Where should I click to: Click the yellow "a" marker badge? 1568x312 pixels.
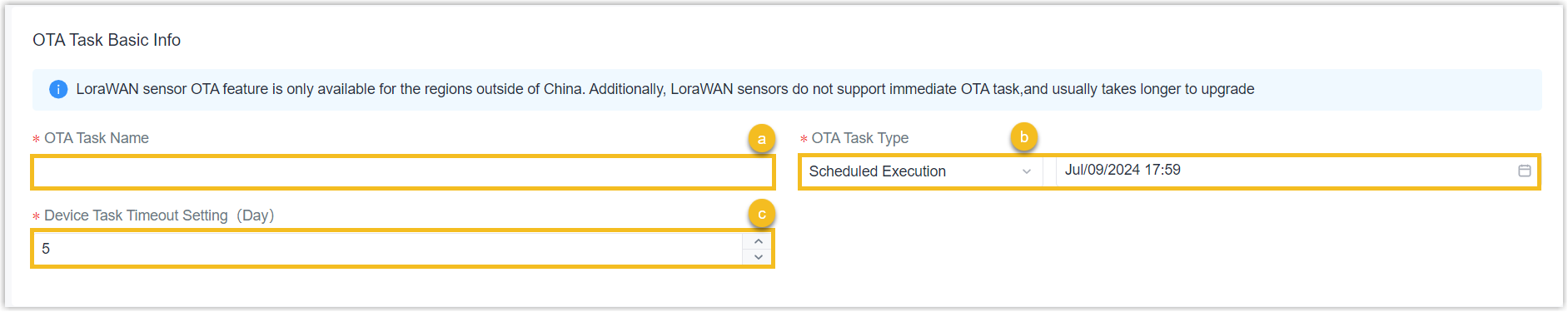[761, 139]
